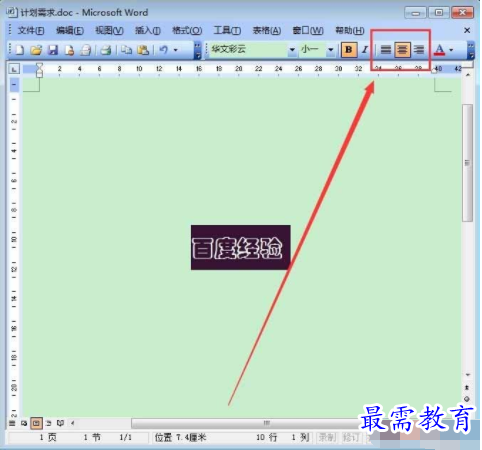Click the permission icon after Save
Screen dimensions: 482x450
click(69, 50)
